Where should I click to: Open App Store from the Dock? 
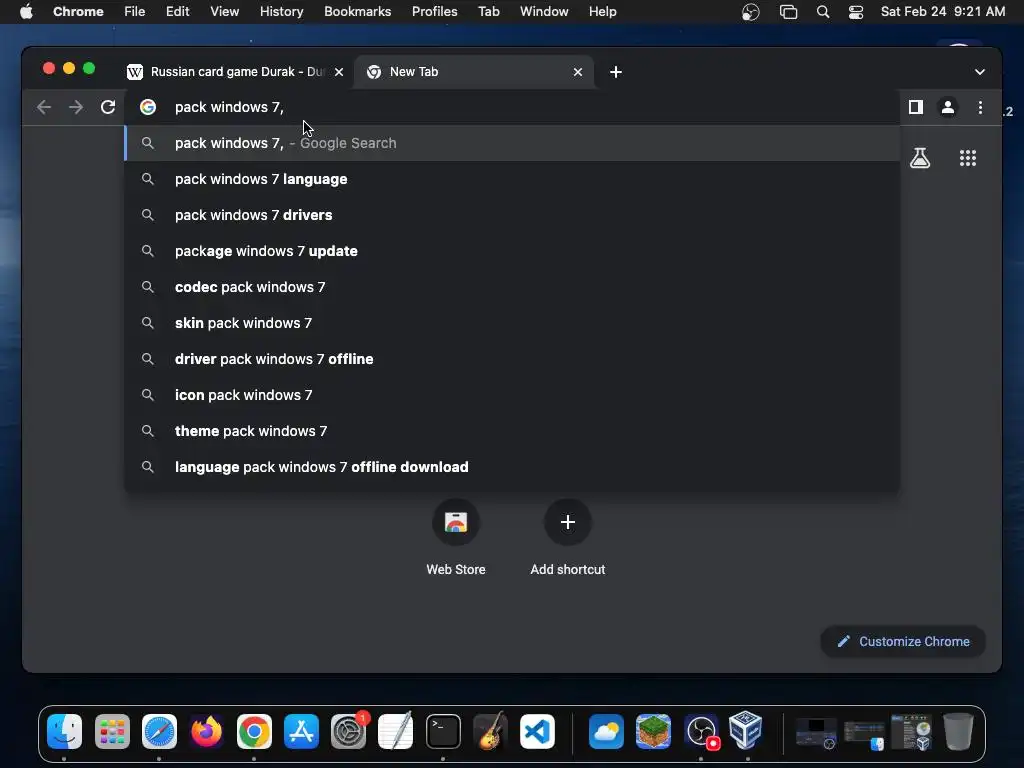point(301,731)
